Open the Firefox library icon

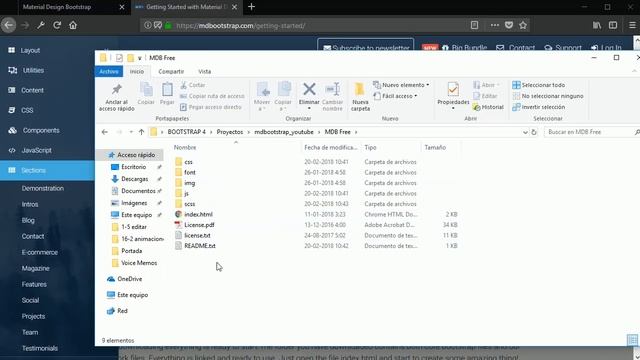click(x=597, y=25)
